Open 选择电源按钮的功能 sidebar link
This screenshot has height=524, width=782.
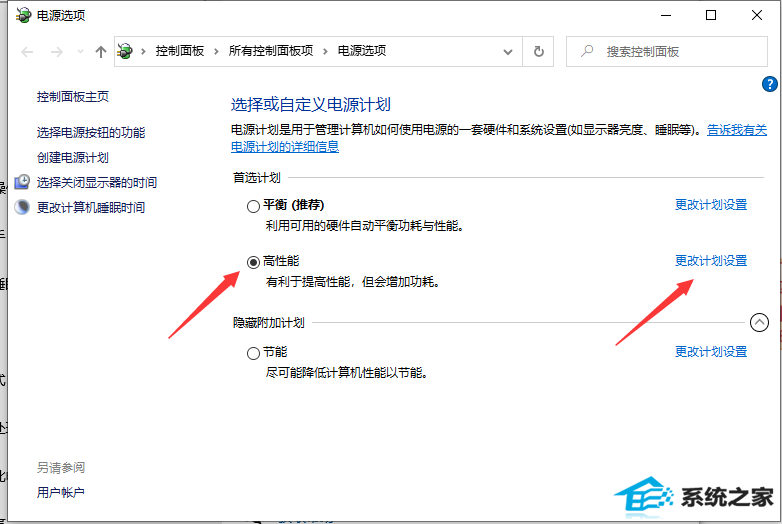pos(90,132)
